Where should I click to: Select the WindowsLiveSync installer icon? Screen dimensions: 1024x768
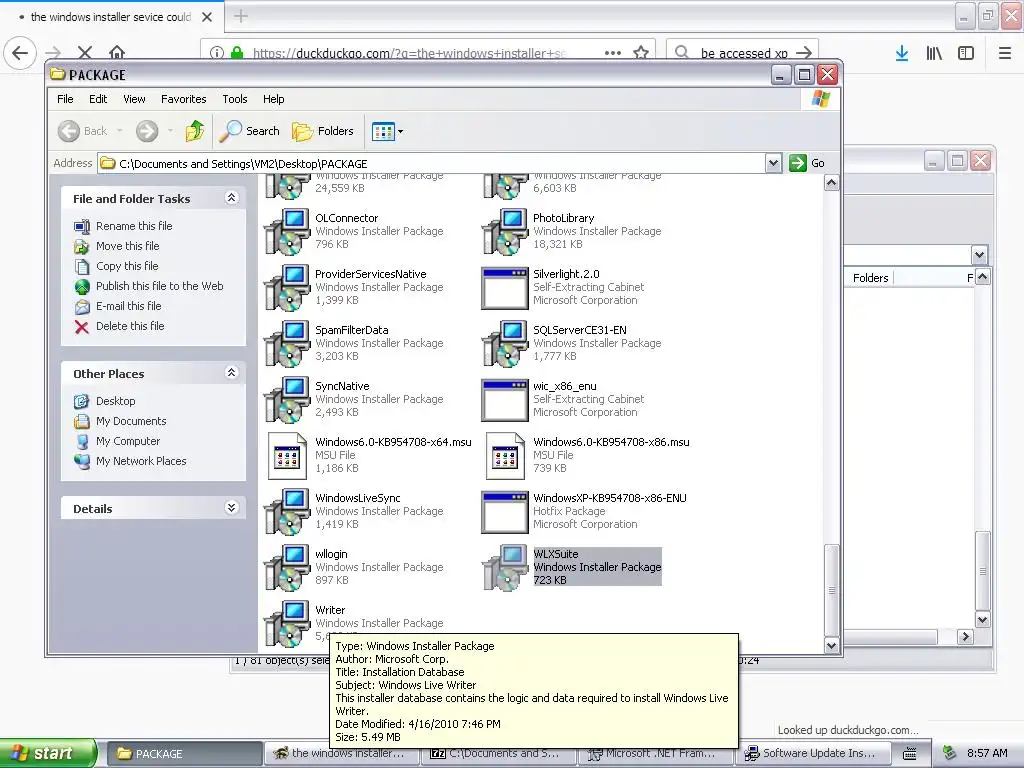point(287,512)
